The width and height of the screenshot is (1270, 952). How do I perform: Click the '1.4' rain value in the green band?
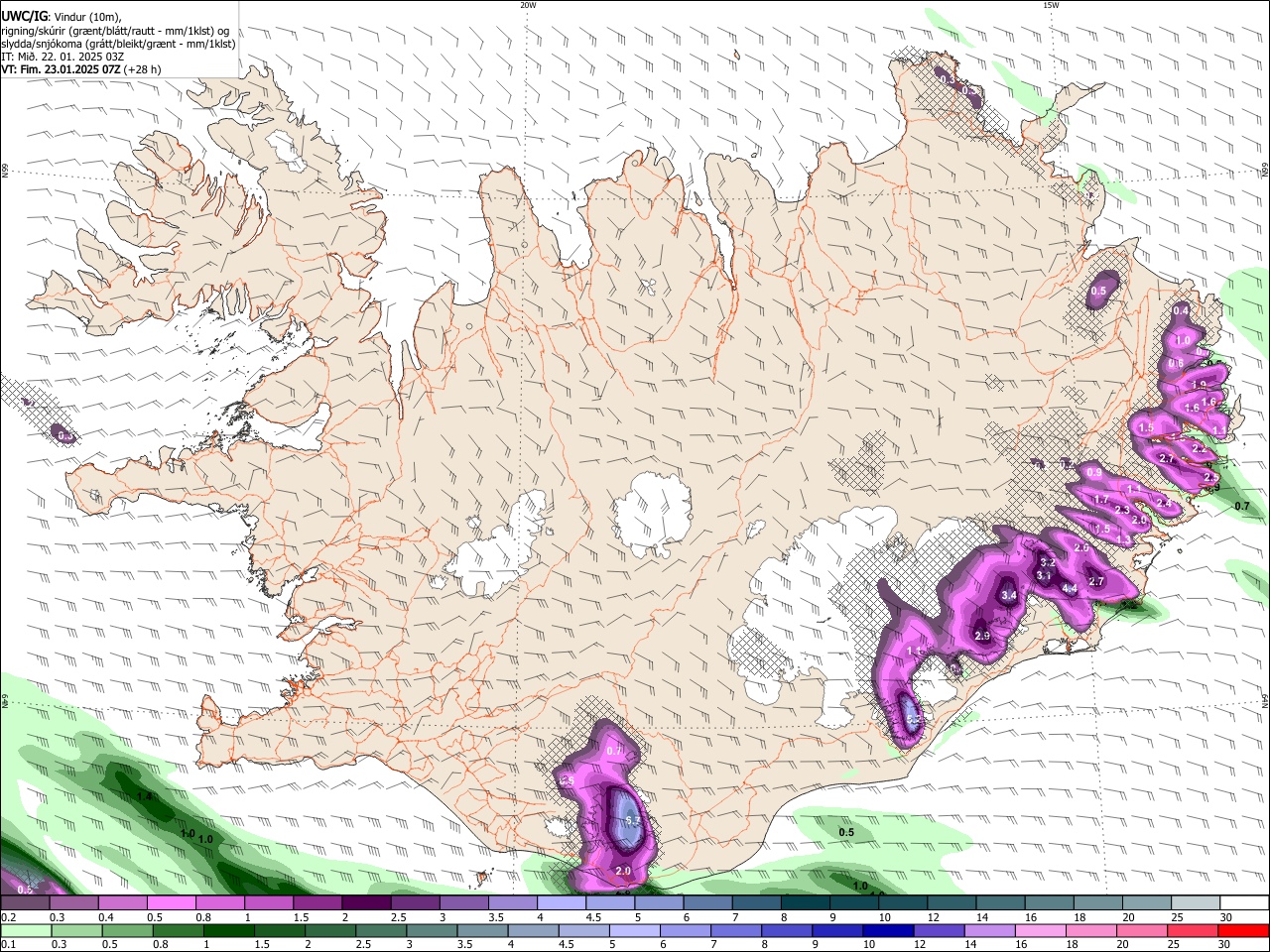point(144,796)
